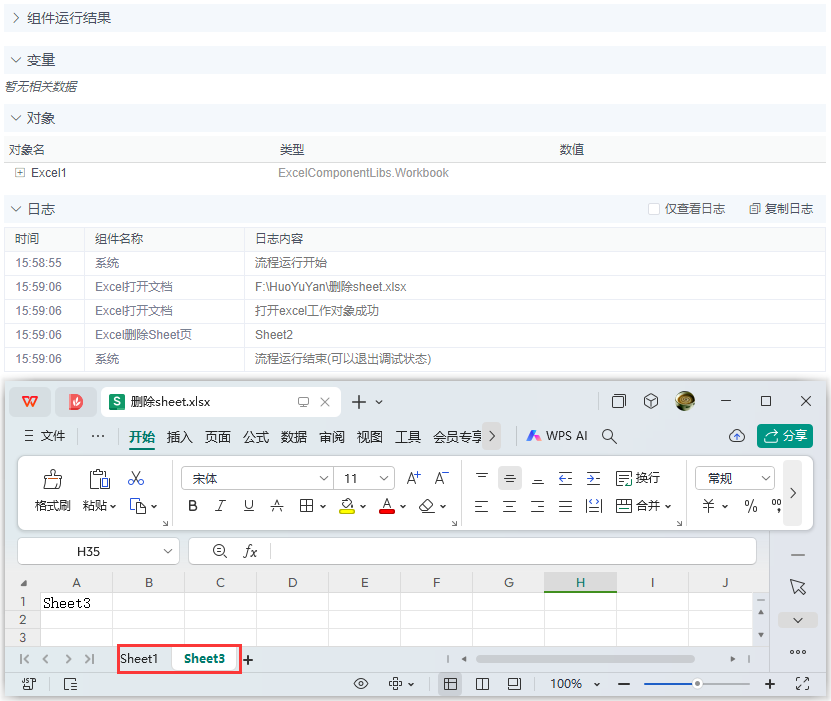The height and width of the screenshot is (701, 831).
Task: Enable the 仅查看日志 checkbox
Action: point(655,208)
